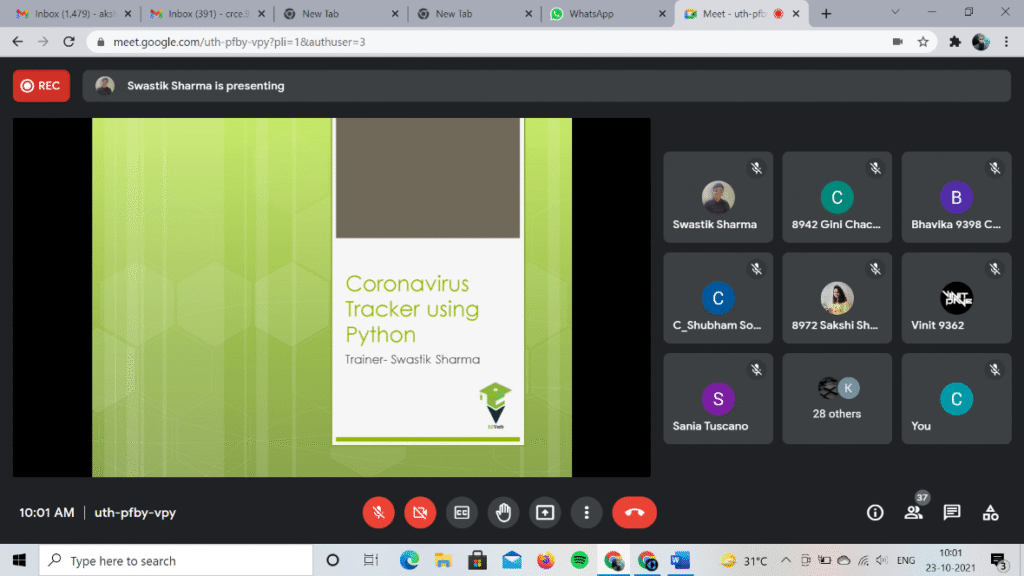Raise your hand in the meeting

[503, 512]
